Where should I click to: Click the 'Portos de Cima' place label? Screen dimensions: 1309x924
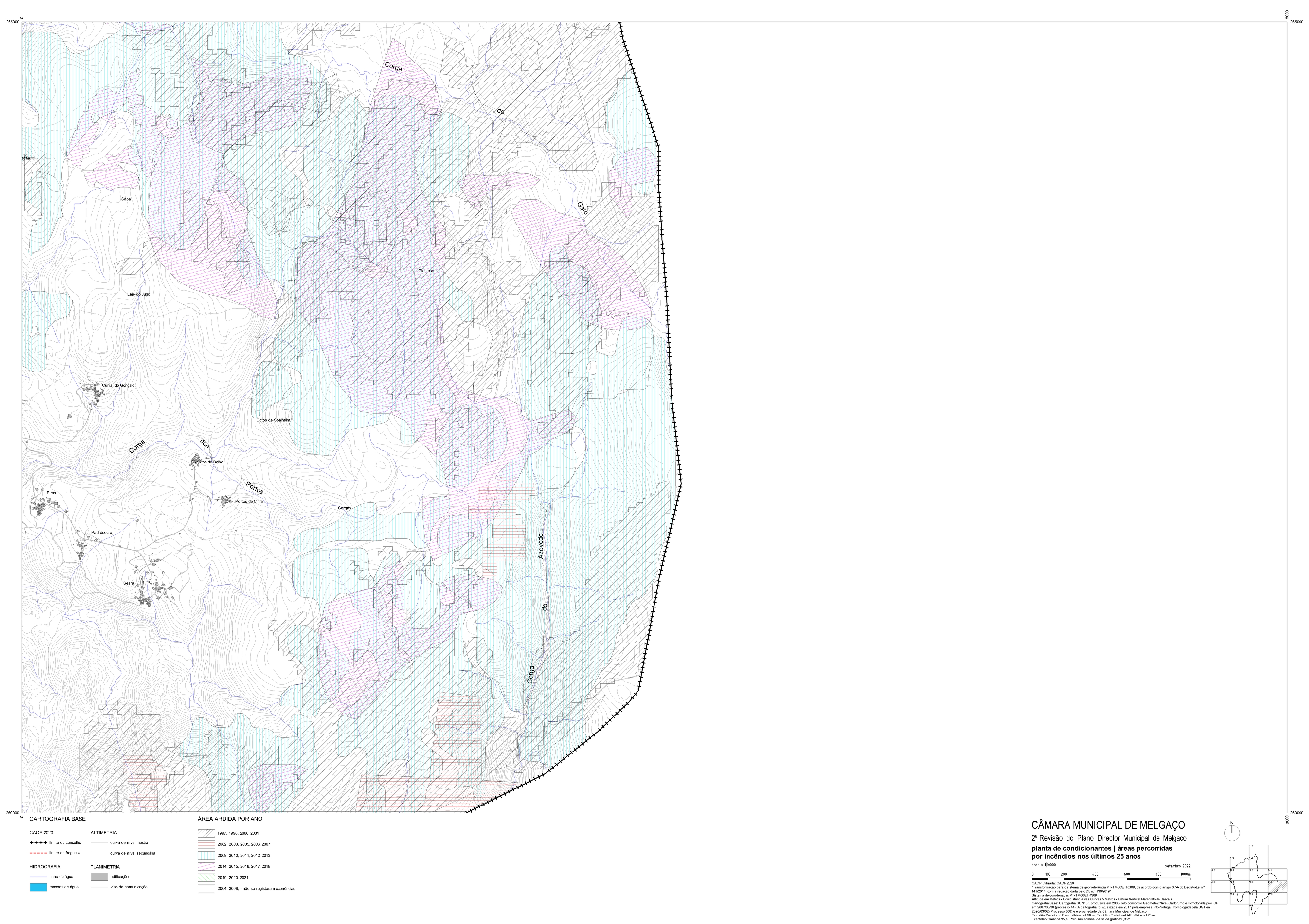(x=249, y=502)
